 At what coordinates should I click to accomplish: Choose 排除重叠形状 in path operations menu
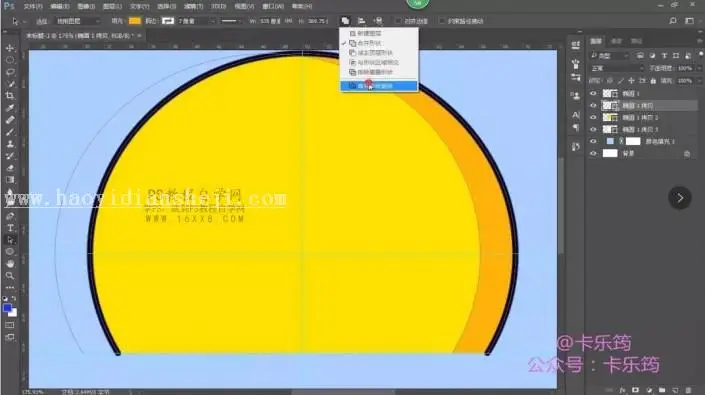click(x=379, y=72)
